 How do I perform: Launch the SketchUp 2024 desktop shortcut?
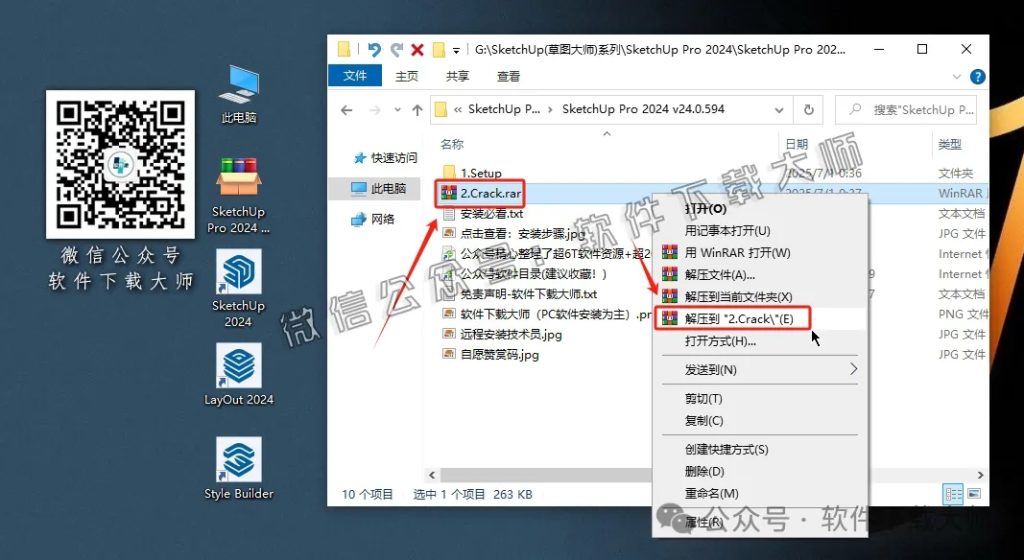coord(238,288)
